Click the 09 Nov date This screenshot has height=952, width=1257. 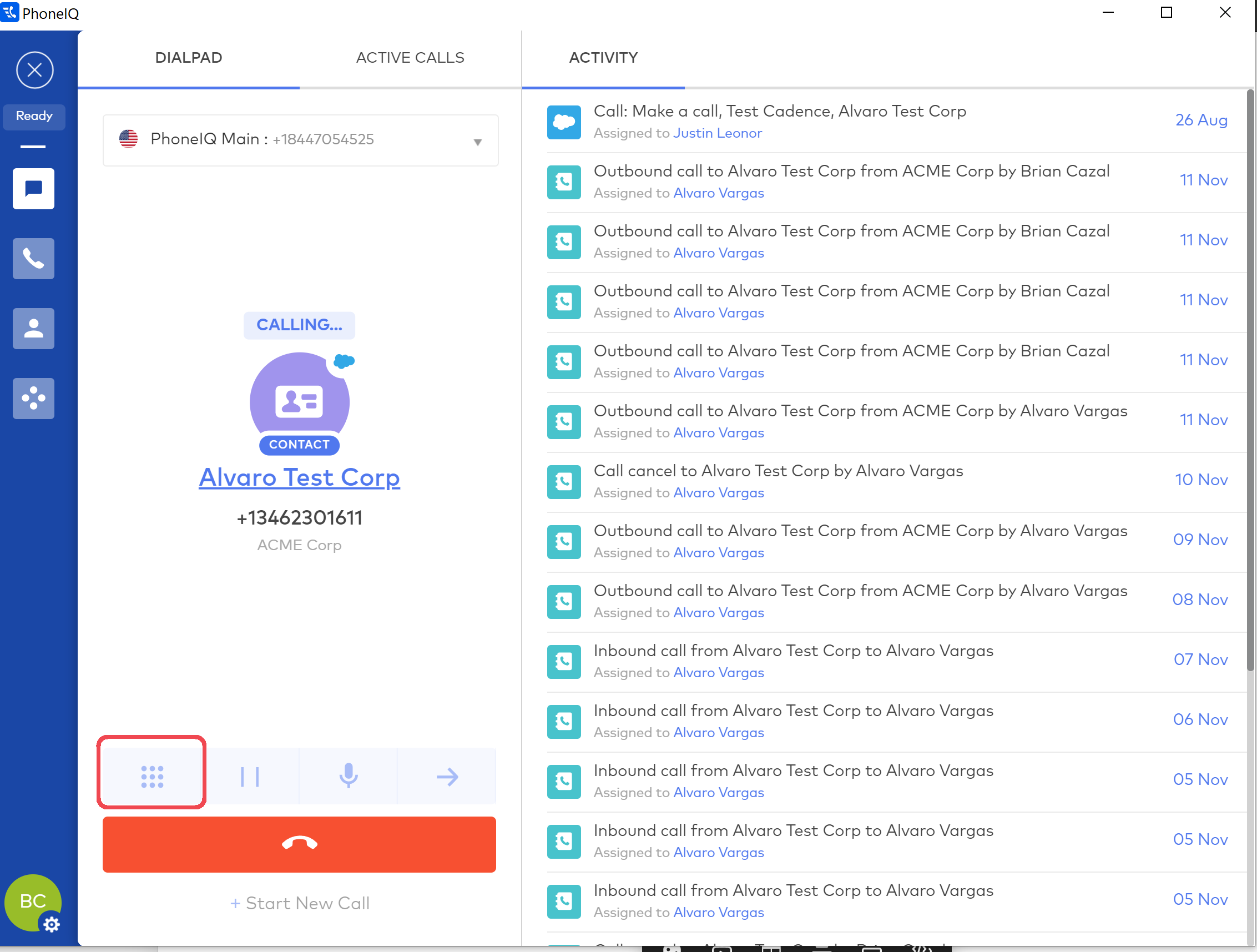point(1200,540)
